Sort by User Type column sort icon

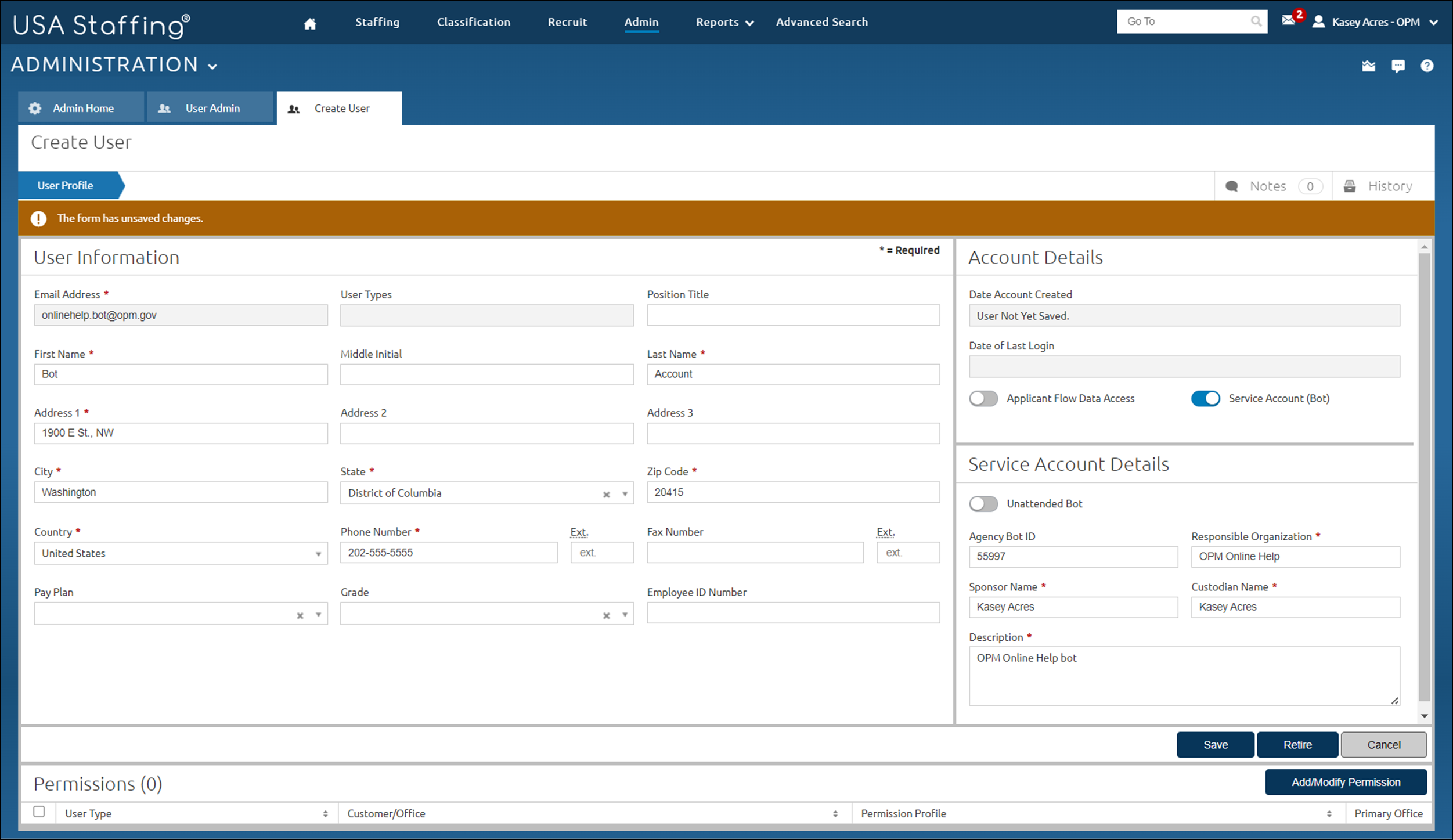point(326,814)
